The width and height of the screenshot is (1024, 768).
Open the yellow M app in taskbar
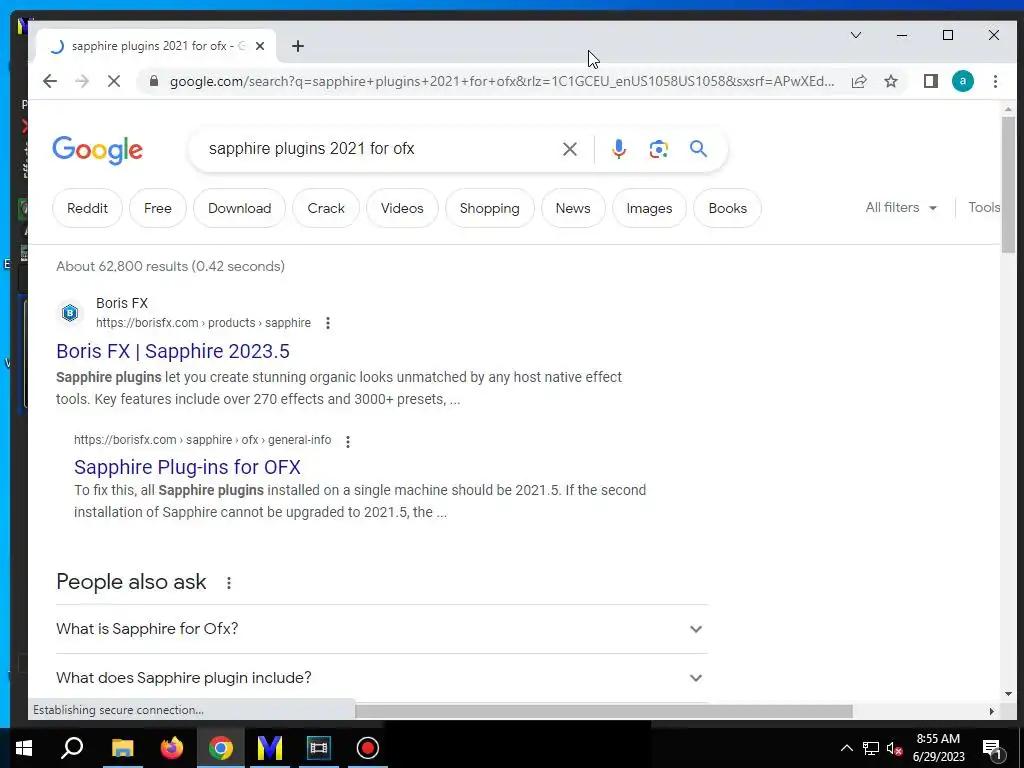click(x=270, y=748)
